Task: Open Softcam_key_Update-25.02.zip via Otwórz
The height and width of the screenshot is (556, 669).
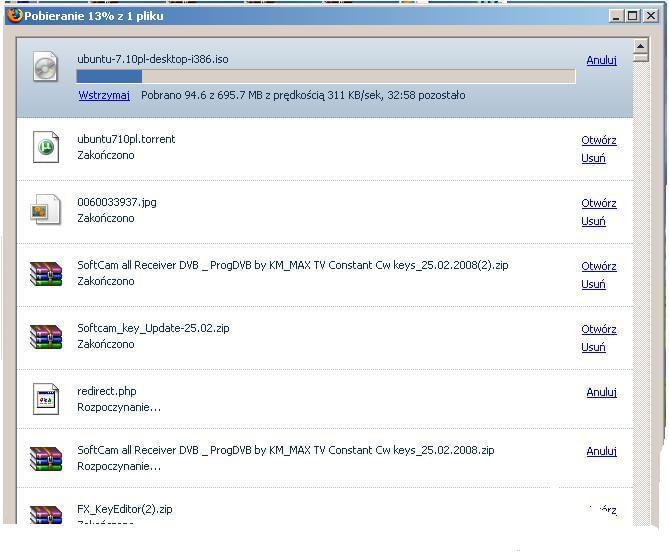Action: click(599, 329)
